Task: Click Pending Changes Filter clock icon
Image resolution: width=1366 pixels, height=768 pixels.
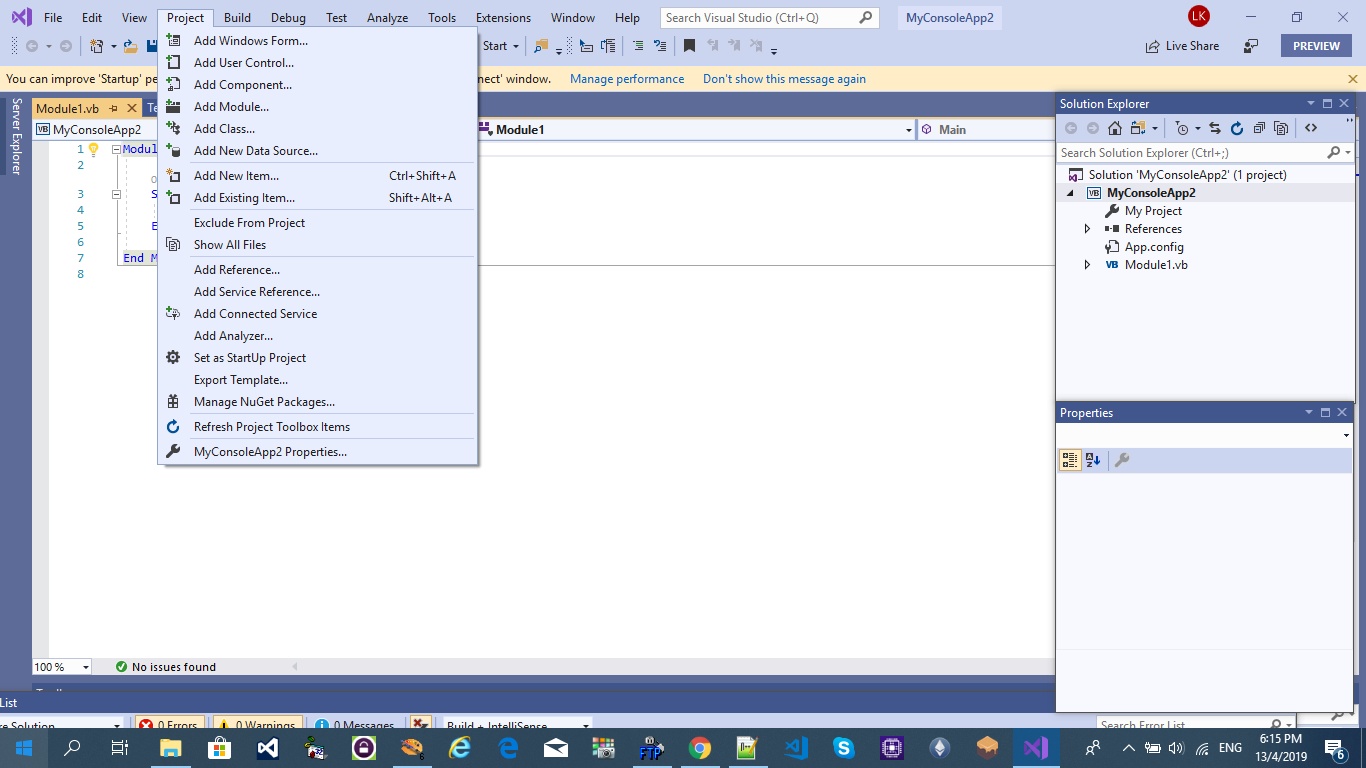Action: click(1182, 128)
